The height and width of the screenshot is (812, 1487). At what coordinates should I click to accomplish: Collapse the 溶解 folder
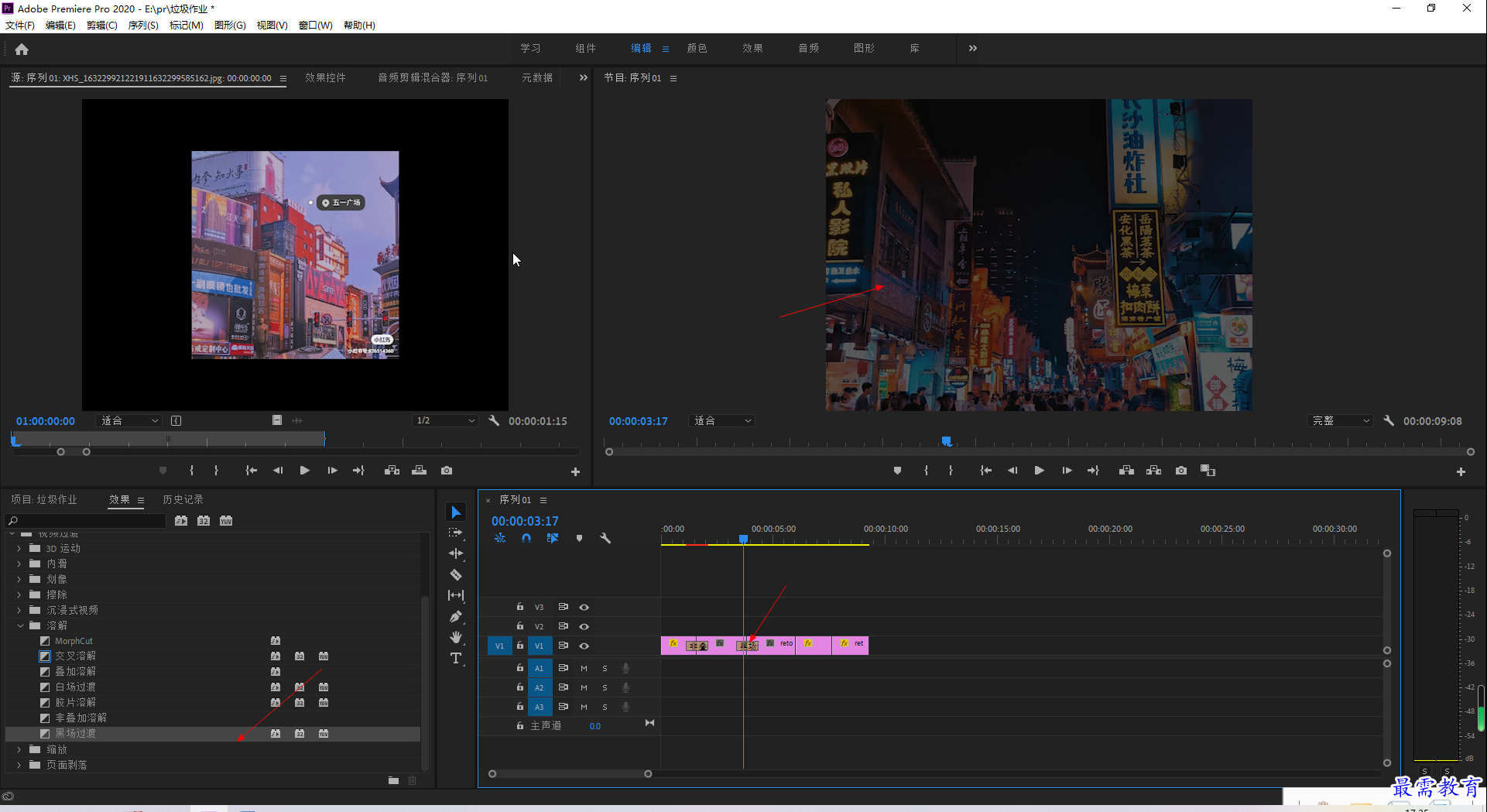pyautogui.click(x=19, y=625)
